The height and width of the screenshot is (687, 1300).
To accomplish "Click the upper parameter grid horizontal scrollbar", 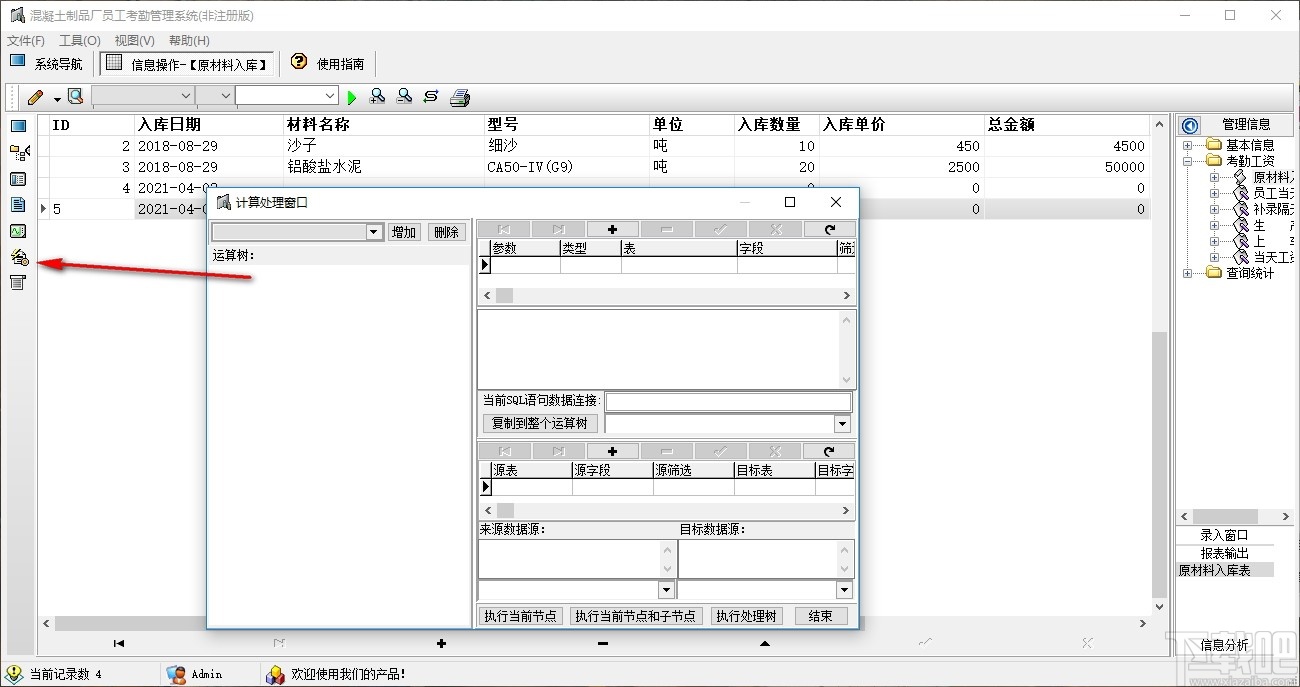I will (x=666, y=296).
